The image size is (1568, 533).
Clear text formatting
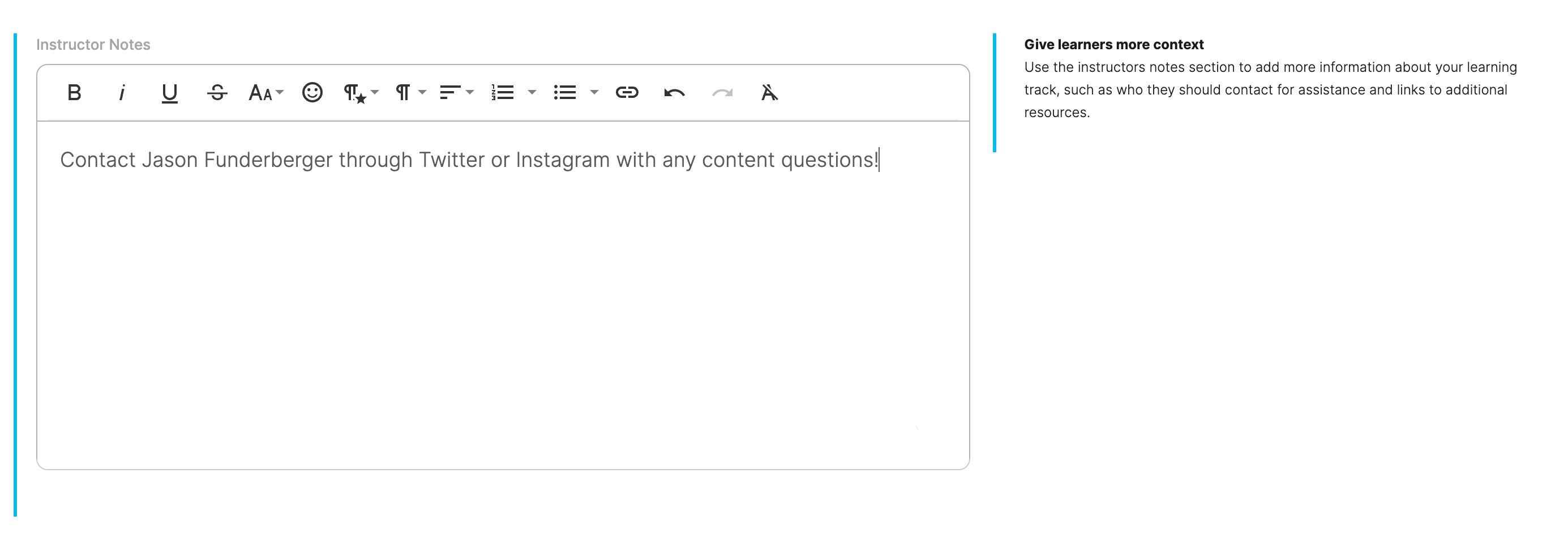(769, 92)
